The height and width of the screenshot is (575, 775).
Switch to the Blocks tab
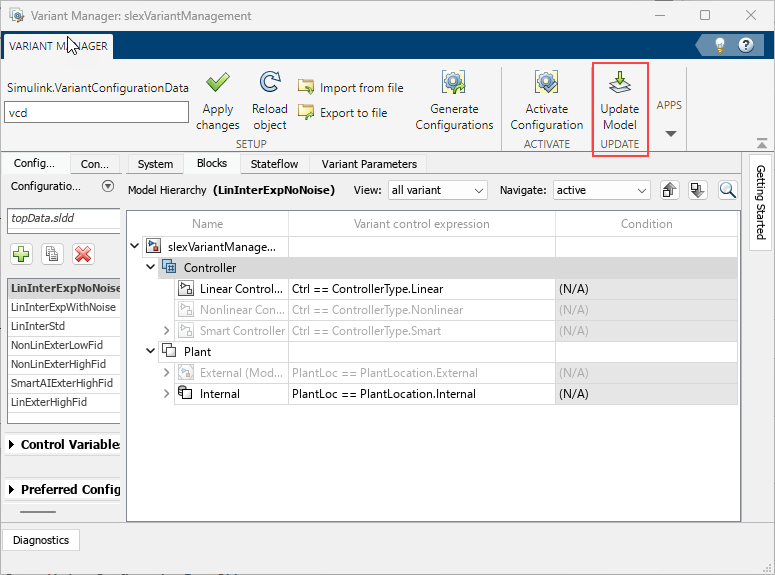click(x=212, y=164)
